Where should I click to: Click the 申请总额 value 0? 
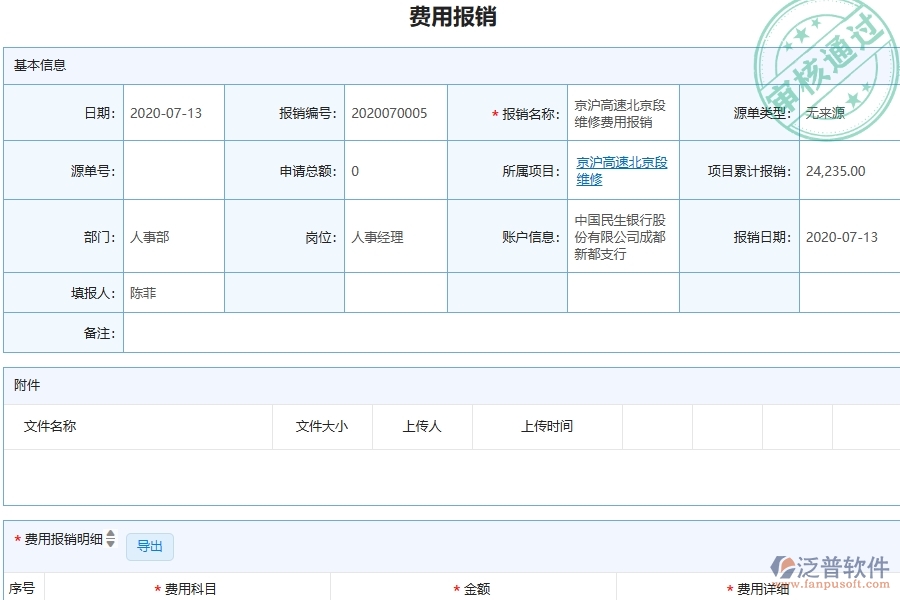click(355, 170)
